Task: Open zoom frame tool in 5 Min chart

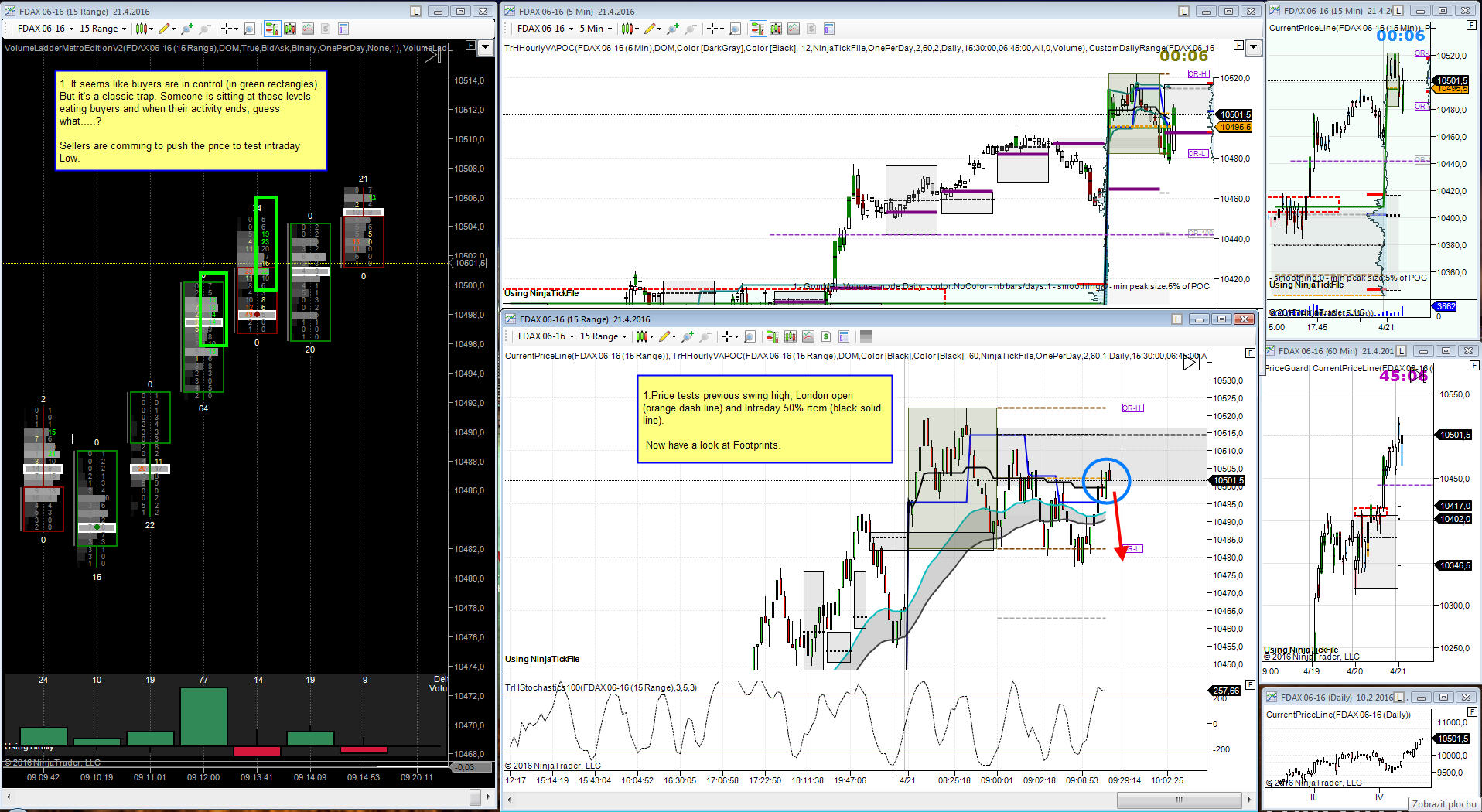Action: 735,29
